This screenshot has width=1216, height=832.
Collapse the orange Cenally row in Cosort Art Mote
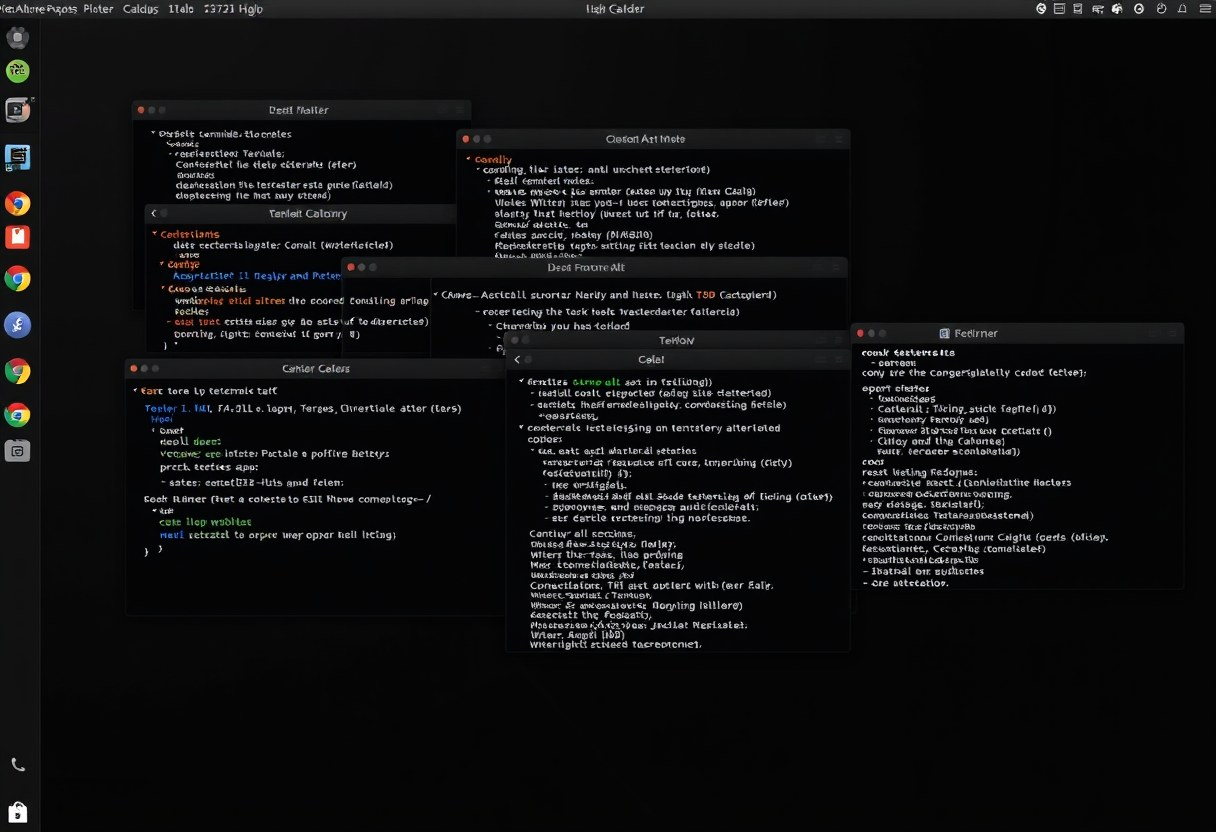coord(468,160)
